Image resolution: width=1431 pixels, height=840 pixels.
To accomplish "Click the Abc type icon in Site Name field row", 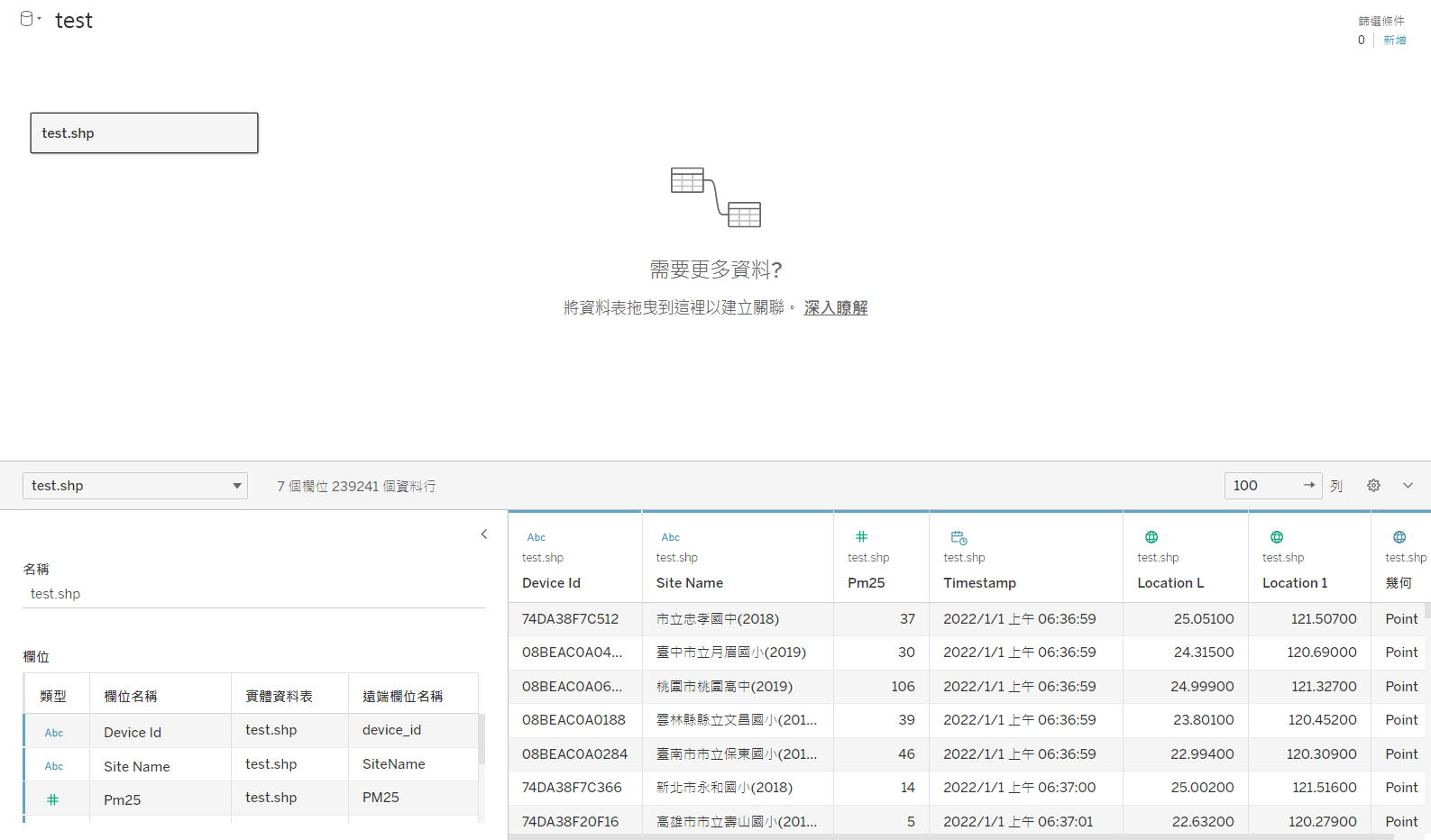I will point(54,766).
